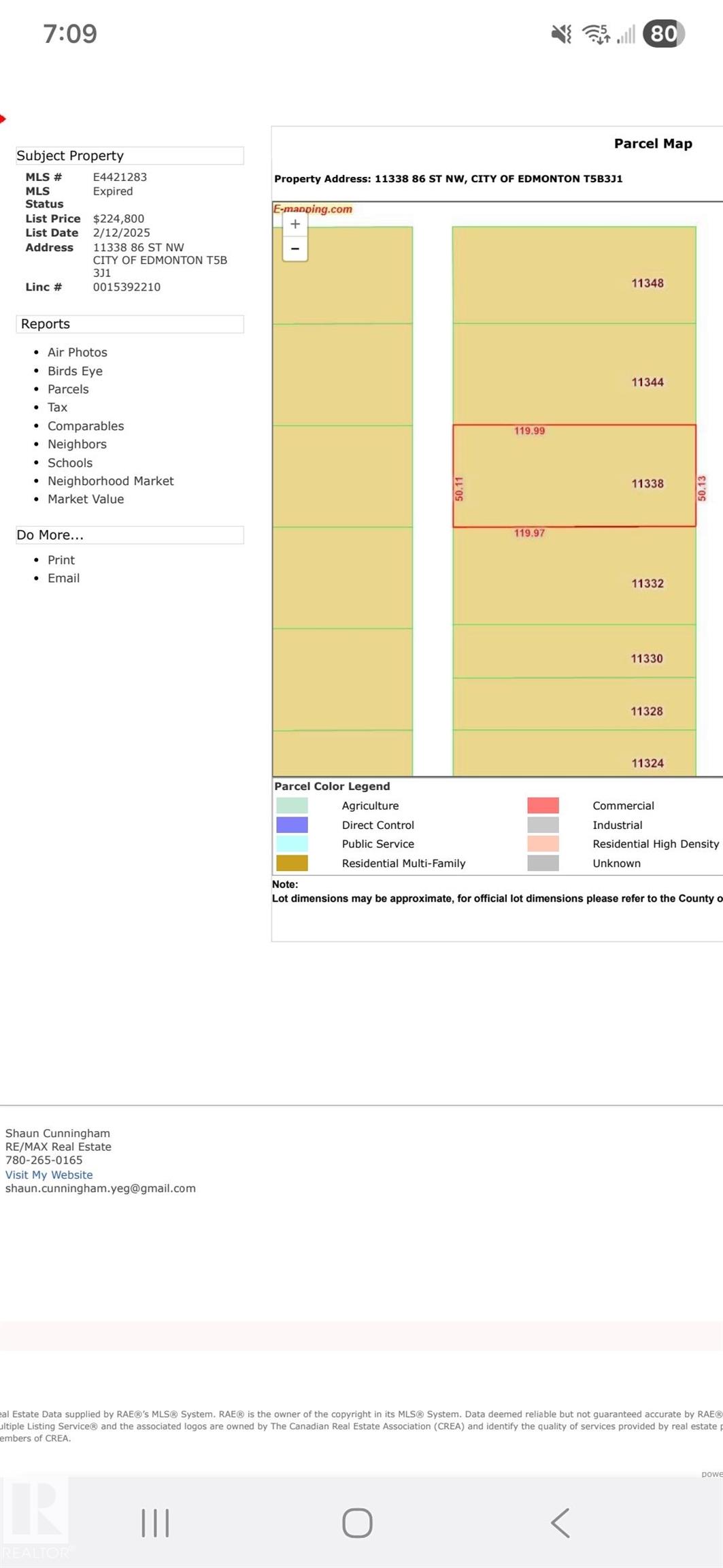Open the Schools report
723x1568 pixels.
[70, 463]
